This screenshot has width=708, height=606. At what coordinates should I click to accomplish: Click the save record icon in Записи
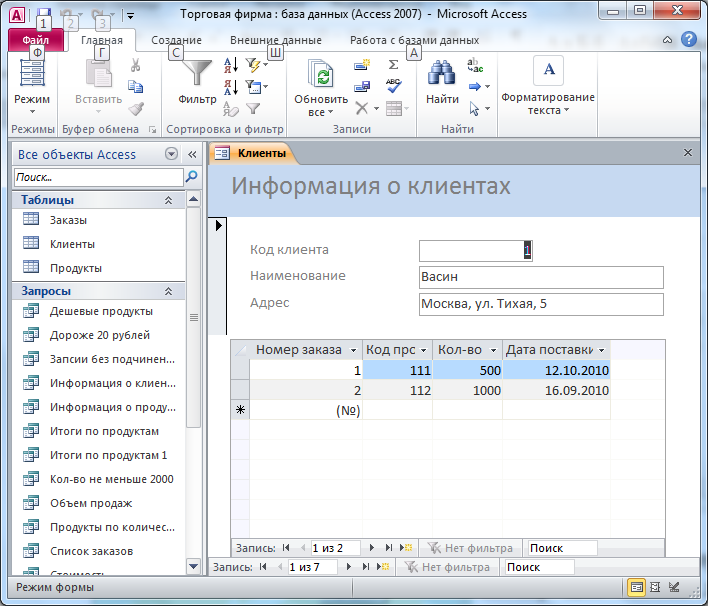point(362,86)
